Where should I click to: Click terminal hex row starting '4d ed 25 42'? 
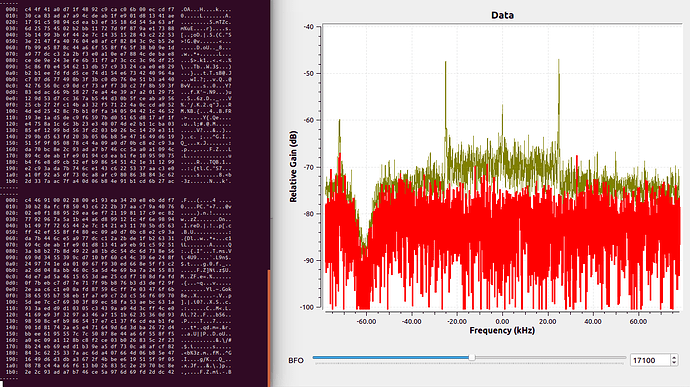118,111
